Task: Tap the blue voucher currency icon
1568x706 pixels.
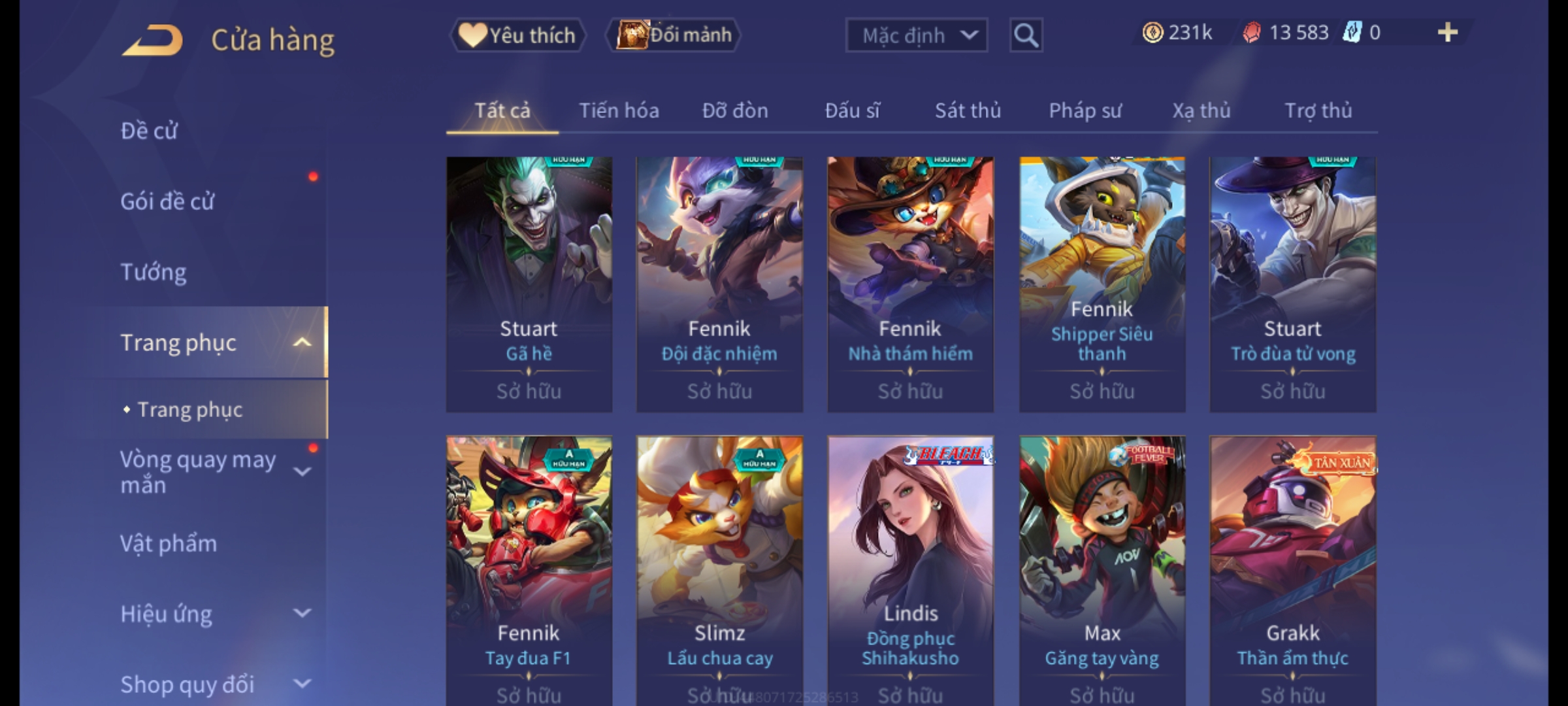Action: [1351, 33]
